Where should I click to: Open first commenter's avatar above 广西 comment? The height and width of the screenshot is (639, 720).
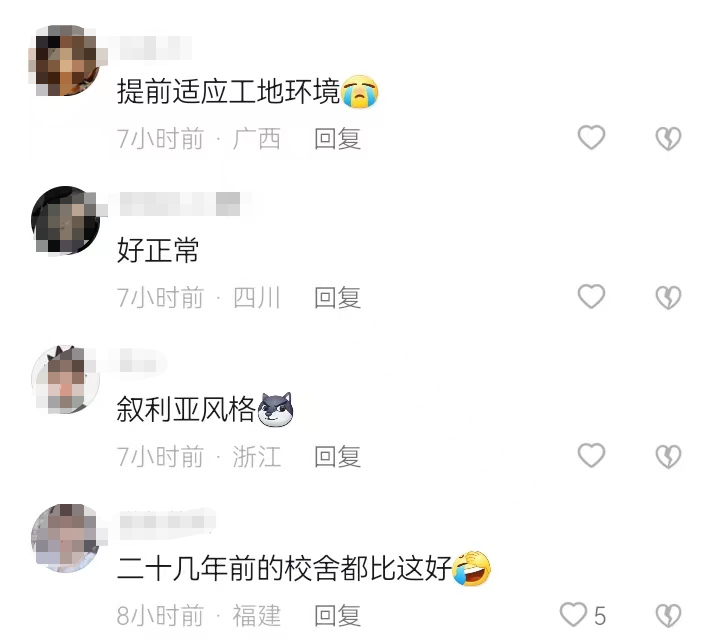pos(65,60)
